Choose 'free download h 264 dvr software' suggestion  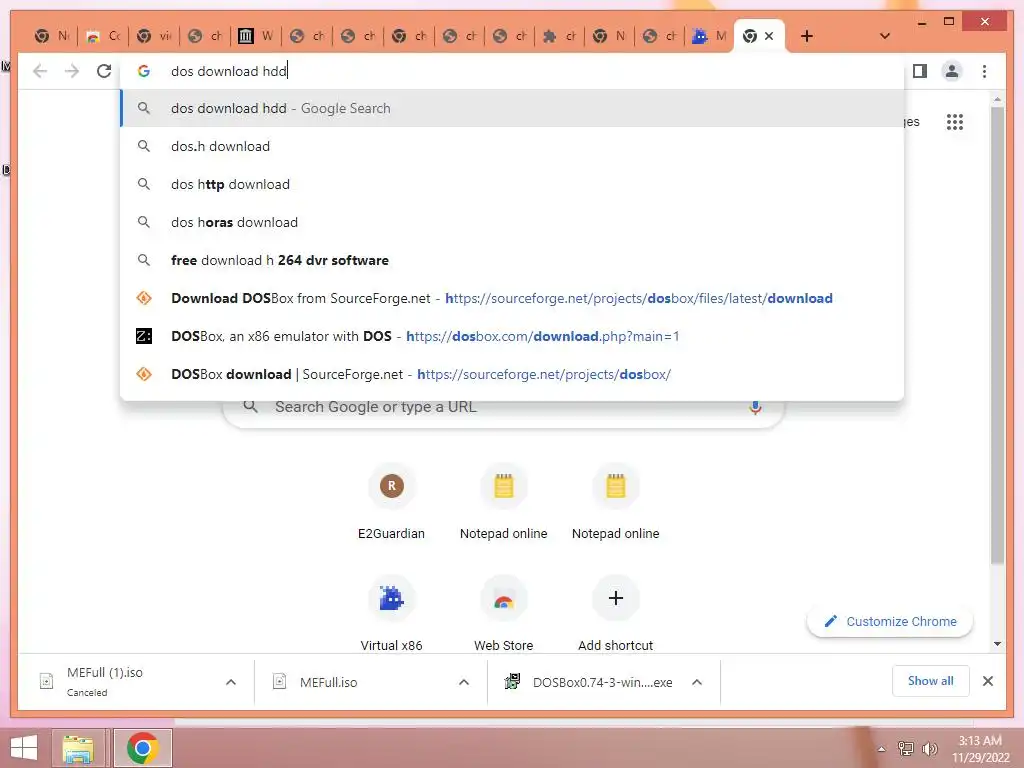coord(512,260)
